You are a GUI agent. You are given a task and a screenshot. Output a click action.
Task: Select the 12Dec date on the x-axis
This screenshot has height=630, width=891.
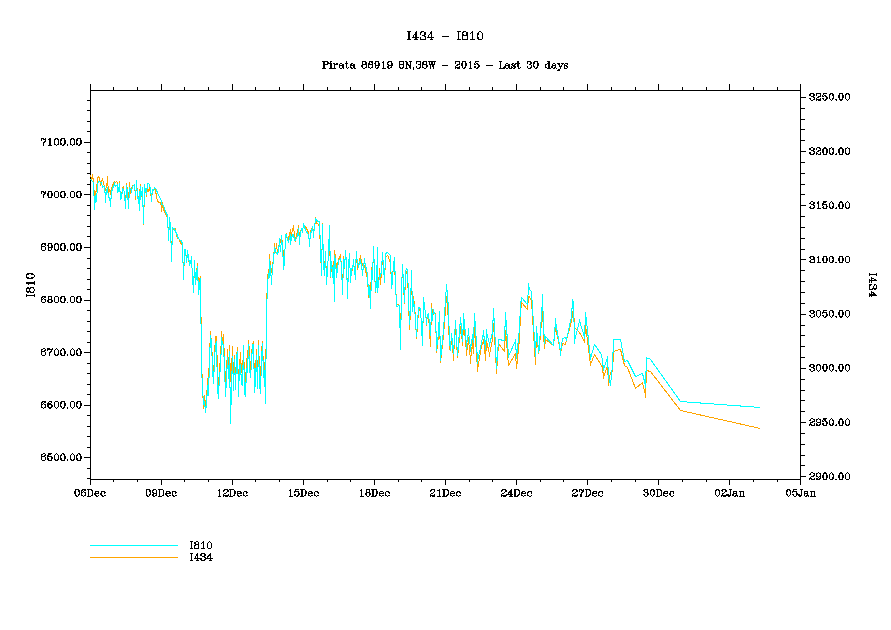coord(232,493)
